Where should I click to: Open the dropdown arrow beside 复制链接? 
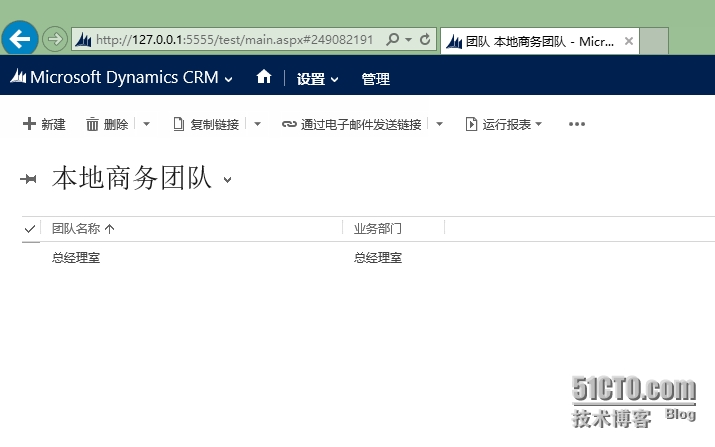(257, 124)
